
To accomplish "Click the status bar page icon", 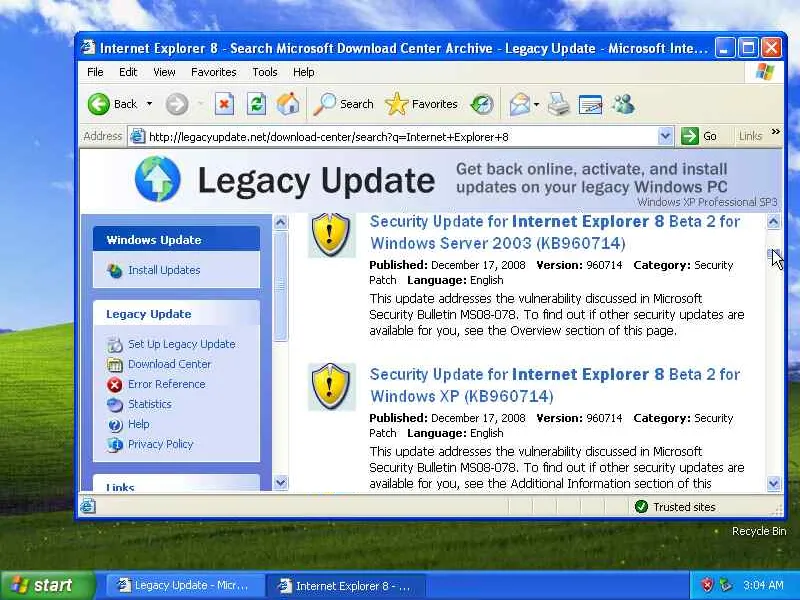I will pos(88,506).
